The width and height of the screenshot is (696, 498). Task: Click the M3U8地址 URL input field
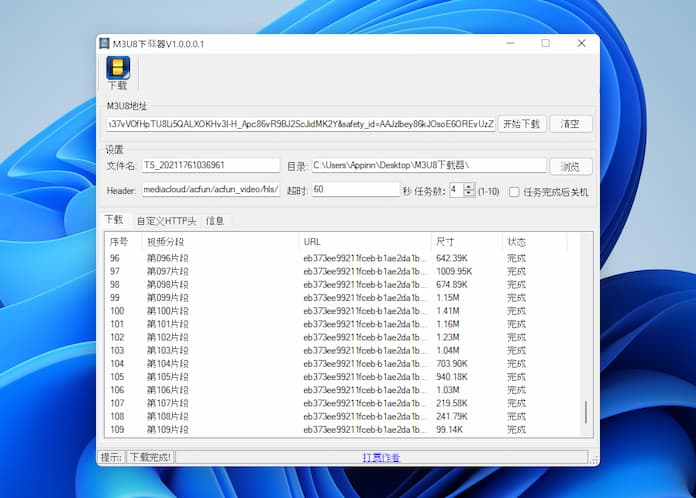[x=300, y=124]
